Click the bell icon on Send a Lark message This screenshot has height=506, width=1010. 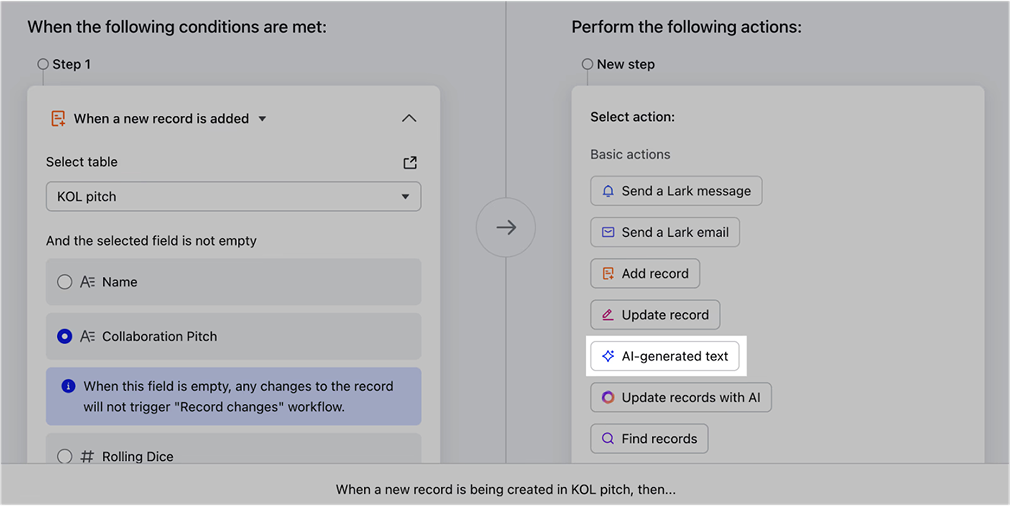608,191
